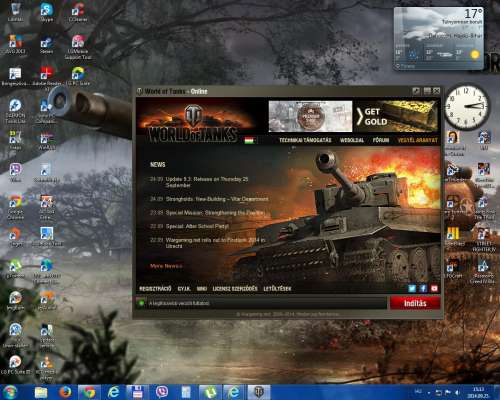Open GYIK footer link
The width and height of the screenshot is (500, 400).
pyautogui.click(x=184, y=289)
